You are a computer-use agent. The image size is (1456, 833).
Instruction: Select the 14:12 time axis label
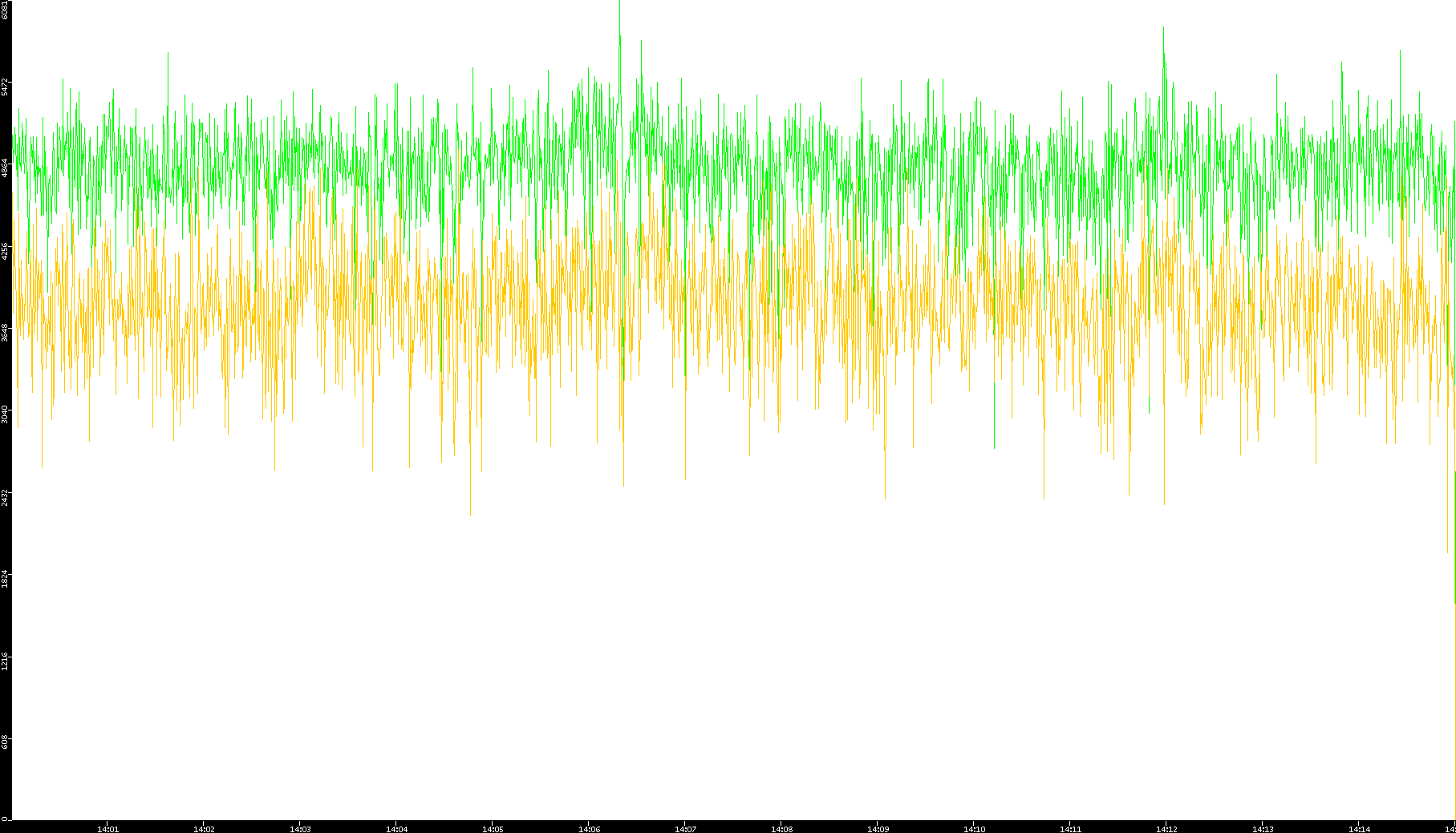1166,829
